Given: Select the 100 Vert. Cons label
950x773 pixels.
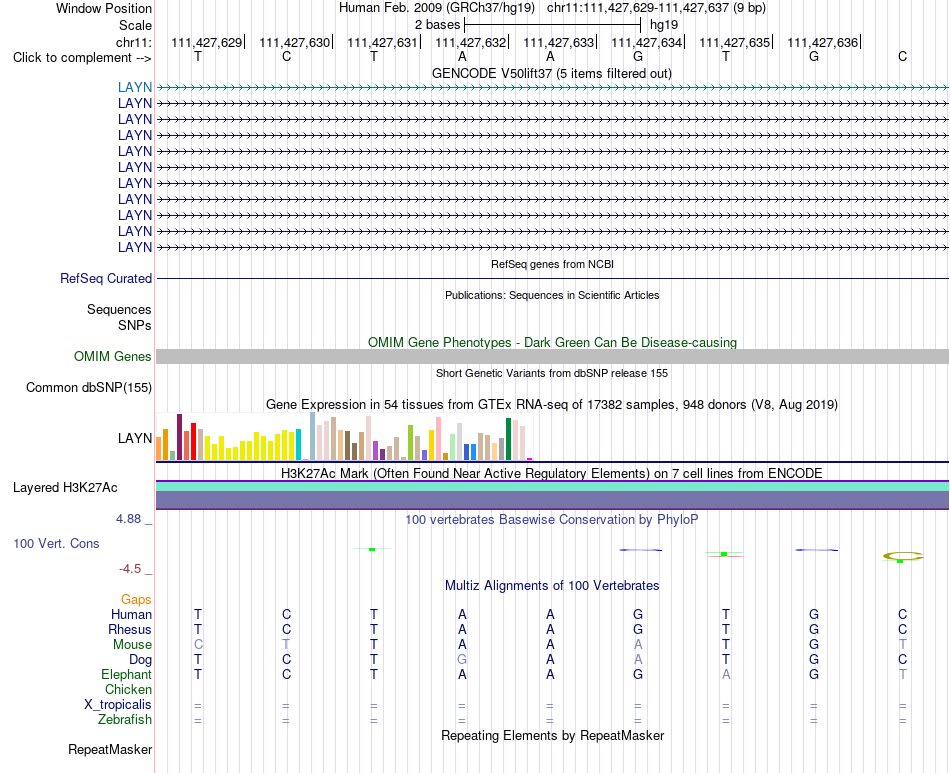Looking at the screenshot, I should (x=56, y=543).
